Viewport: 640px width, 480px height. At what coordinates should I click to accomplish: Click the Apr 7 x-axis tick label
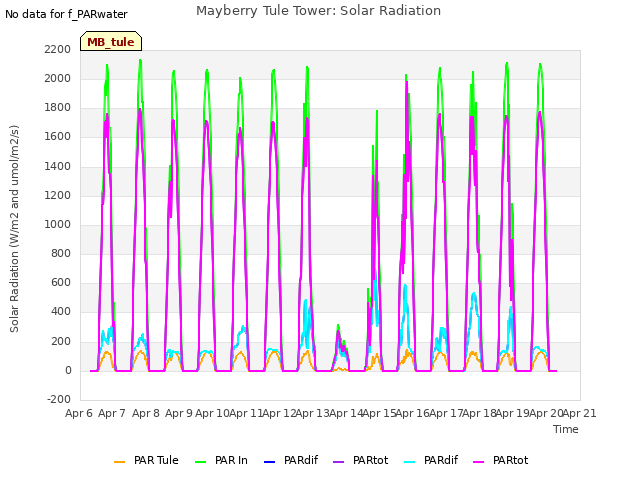click(x=112, y=413)
